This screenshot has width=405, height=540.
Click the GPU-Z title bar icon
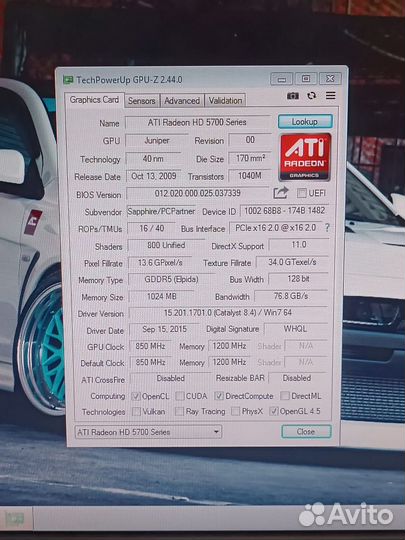68,80
